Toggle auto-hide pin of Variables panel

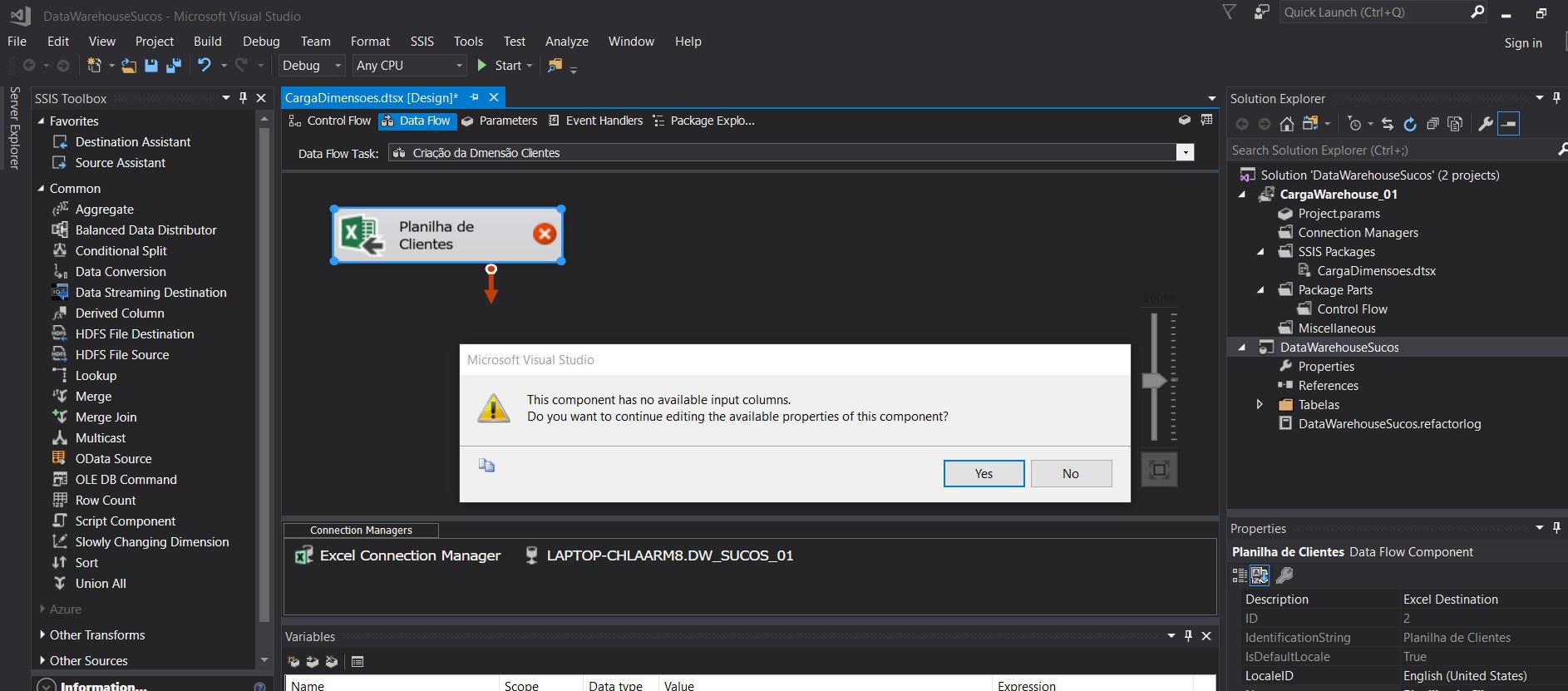point(1188,636)
